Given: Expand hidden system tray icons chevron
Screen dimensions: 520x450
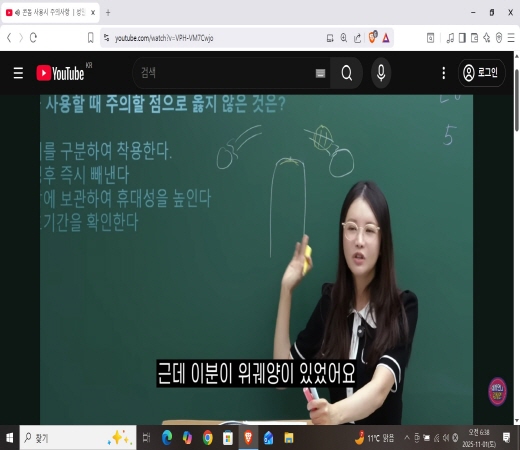Looking at the screenshot, I should click(407, 437).
